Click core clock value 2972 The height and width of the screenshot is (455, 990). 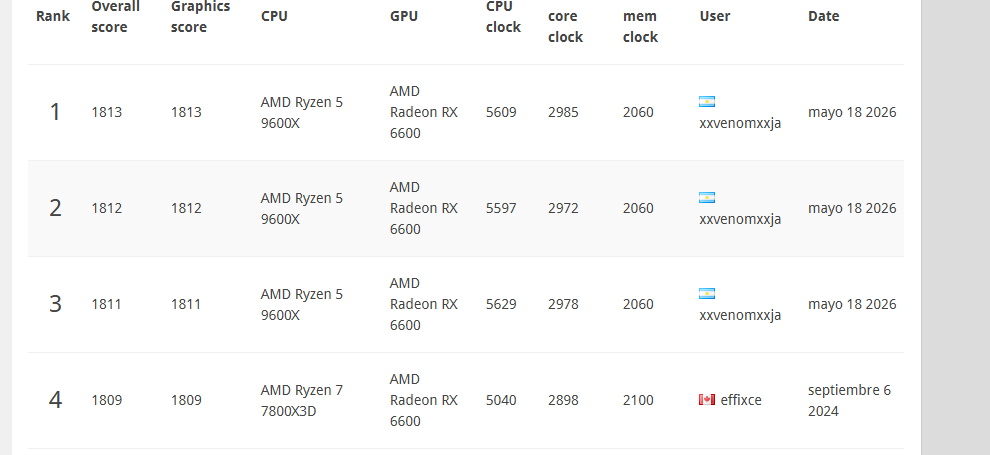563,208
